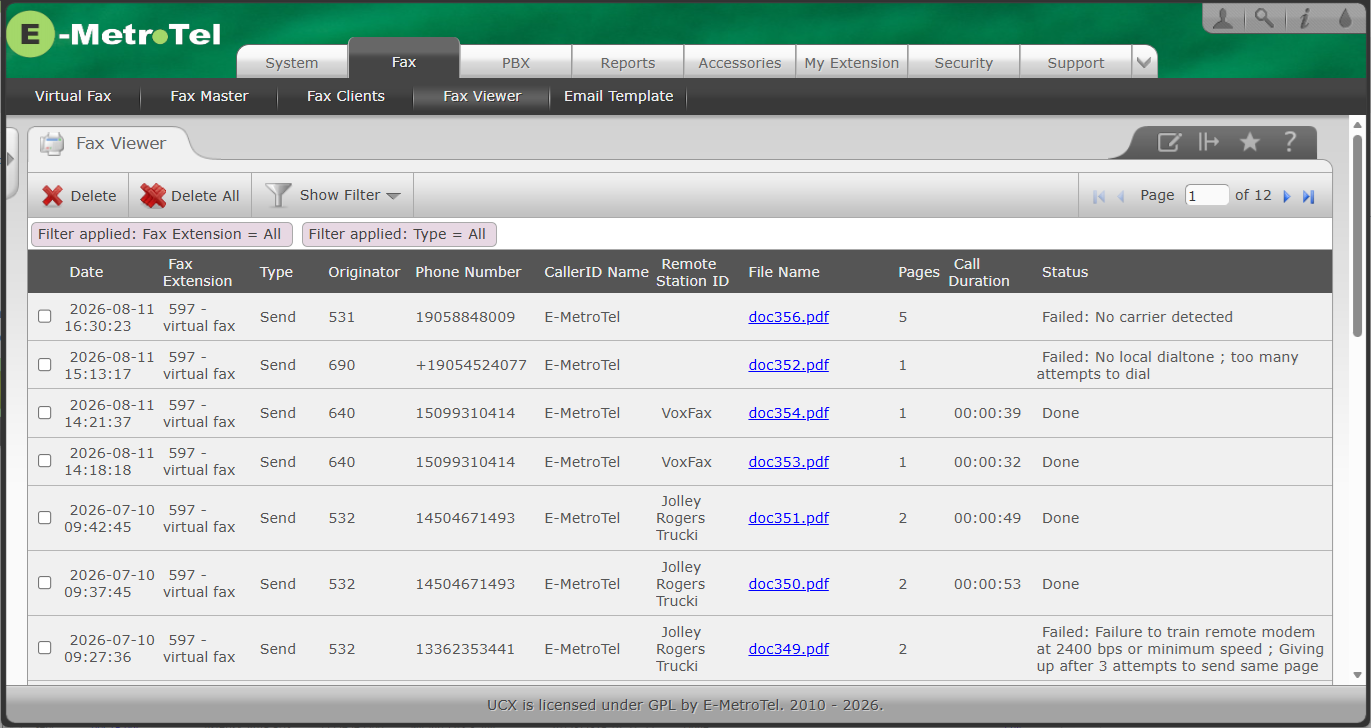Click the Date column header
1371x728 pixels.
(x=86, y=272)
